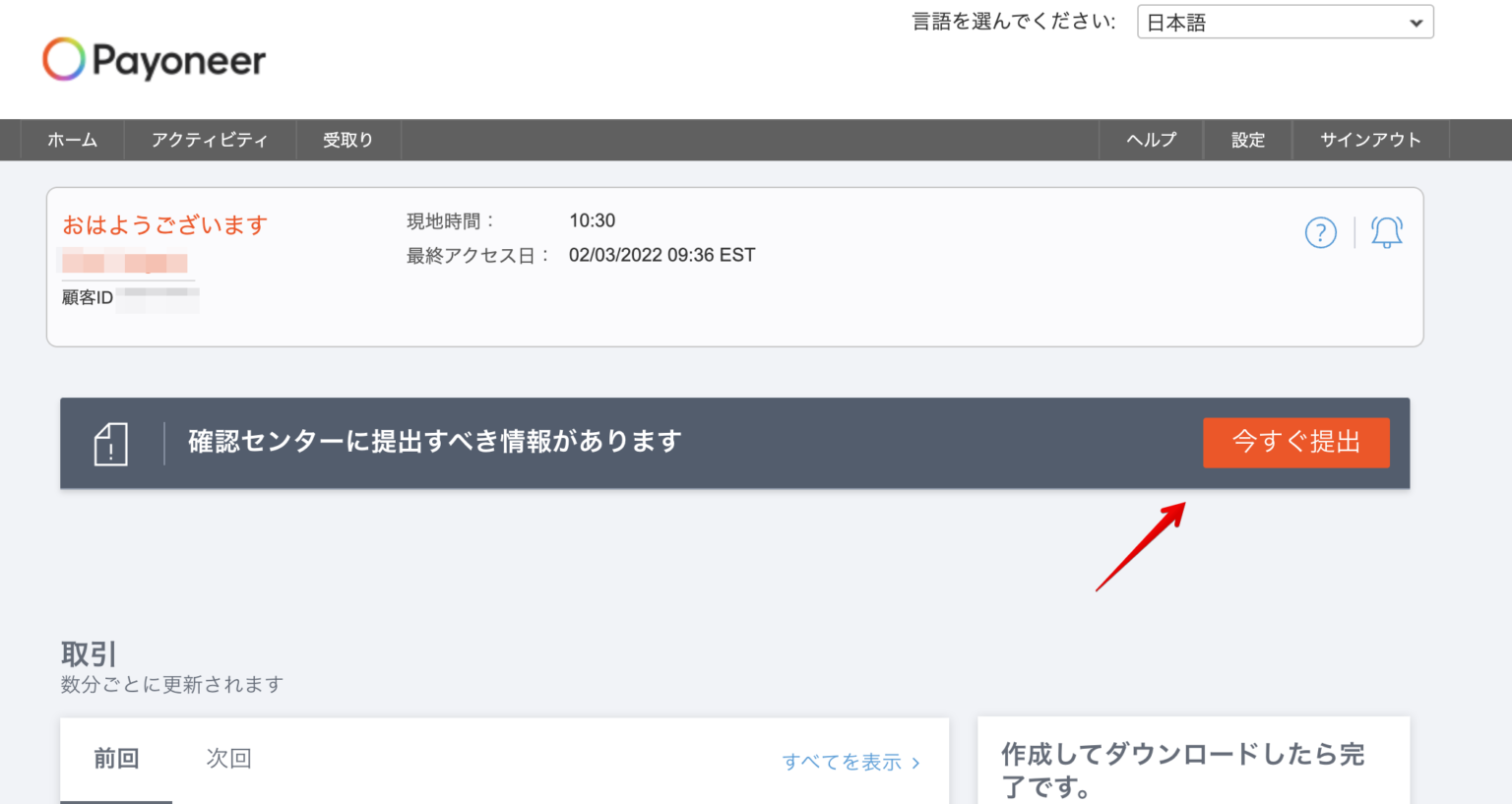Click the おはようございます greeting text
Viewport: 1512px width, 804px height.
click(x=165, y=225)
